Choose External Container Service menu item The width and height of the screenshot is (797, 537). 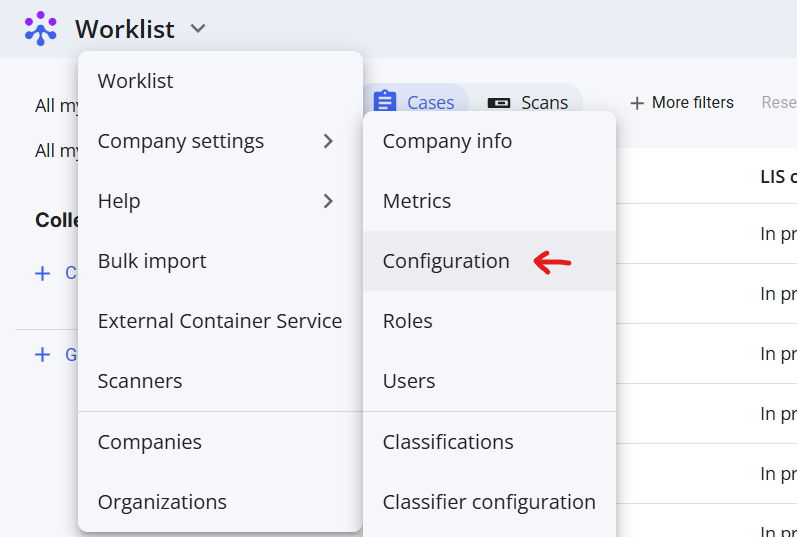[220, 321]
